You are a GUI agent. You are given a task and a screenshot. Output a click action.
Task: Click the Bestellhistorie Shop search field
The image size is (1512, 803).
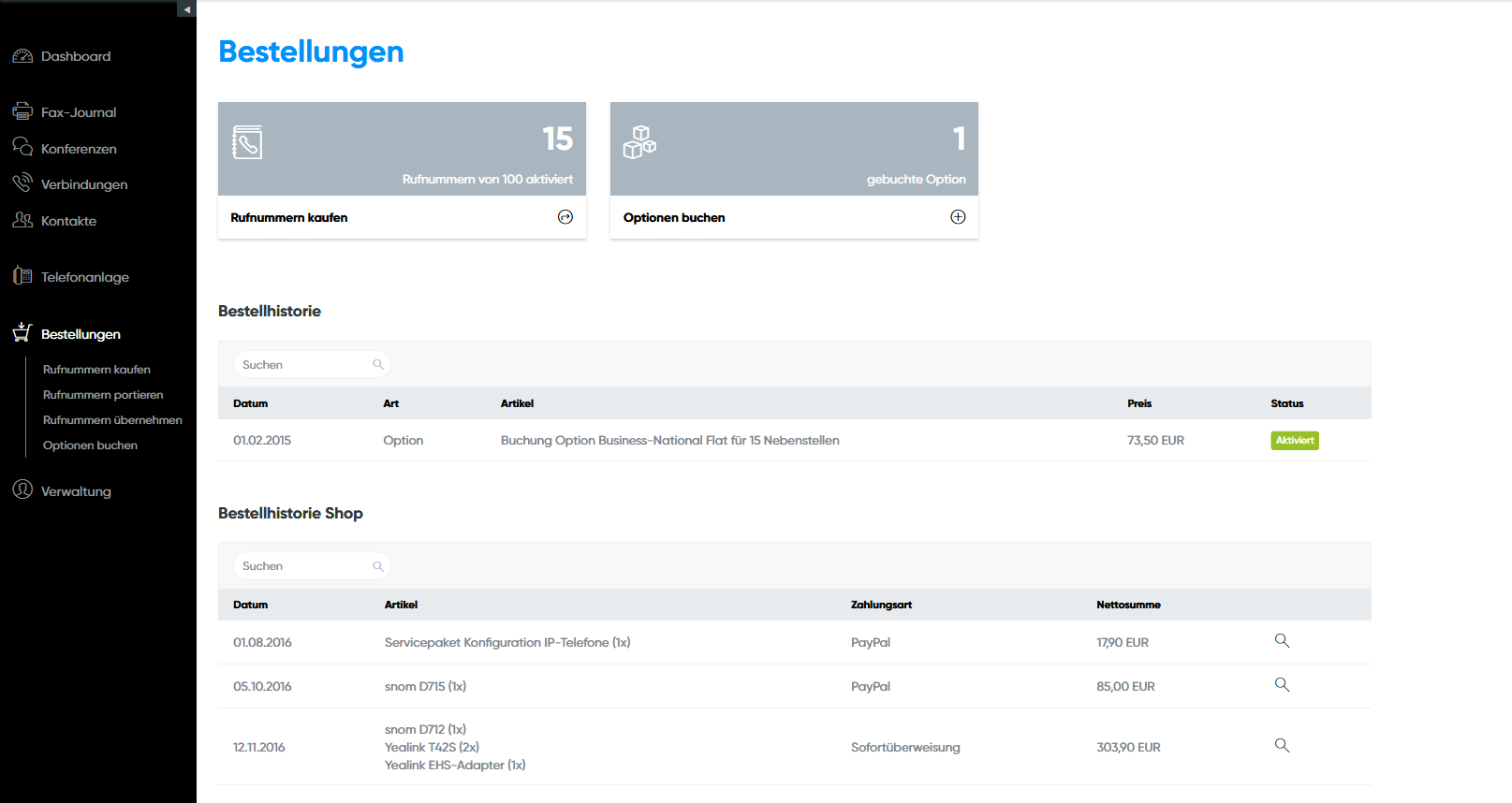tap(305, 566)
